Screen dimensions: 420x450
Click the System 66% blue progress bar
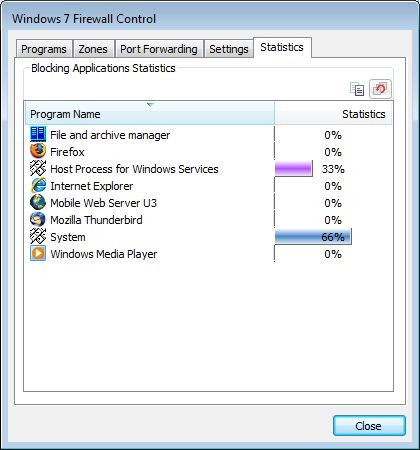pyautogui.click(x=313, y=237)
